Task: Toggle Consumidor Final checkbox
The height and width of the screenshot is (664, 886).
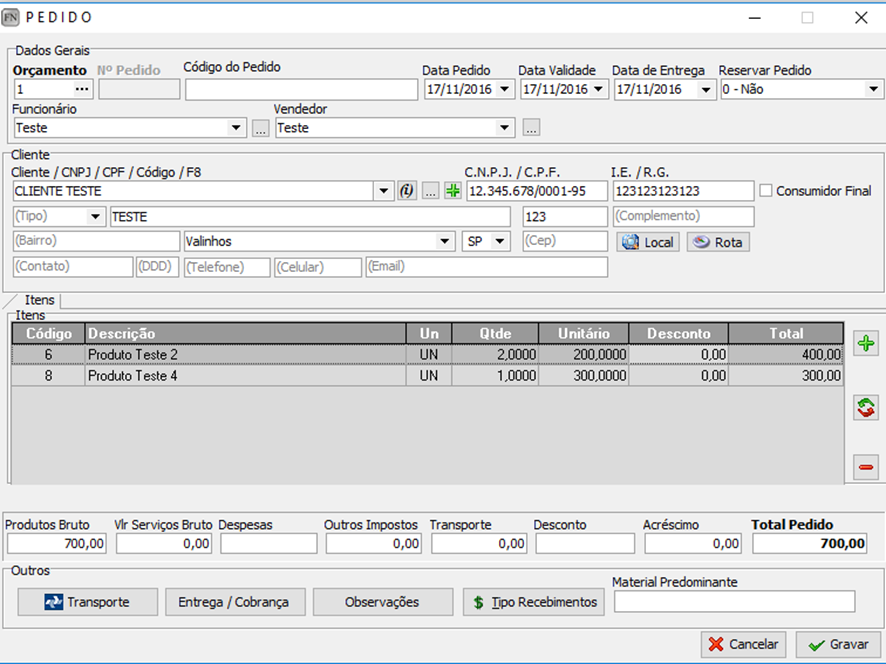Action: point(766,191)
